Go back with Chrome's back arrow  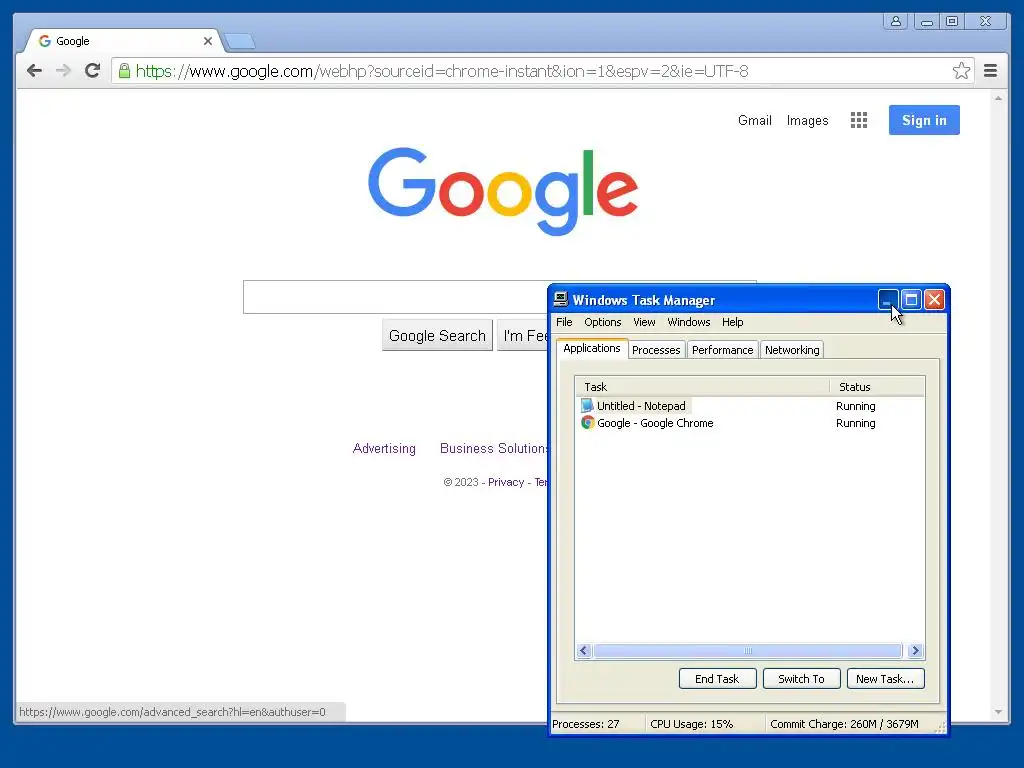[34, 71]
